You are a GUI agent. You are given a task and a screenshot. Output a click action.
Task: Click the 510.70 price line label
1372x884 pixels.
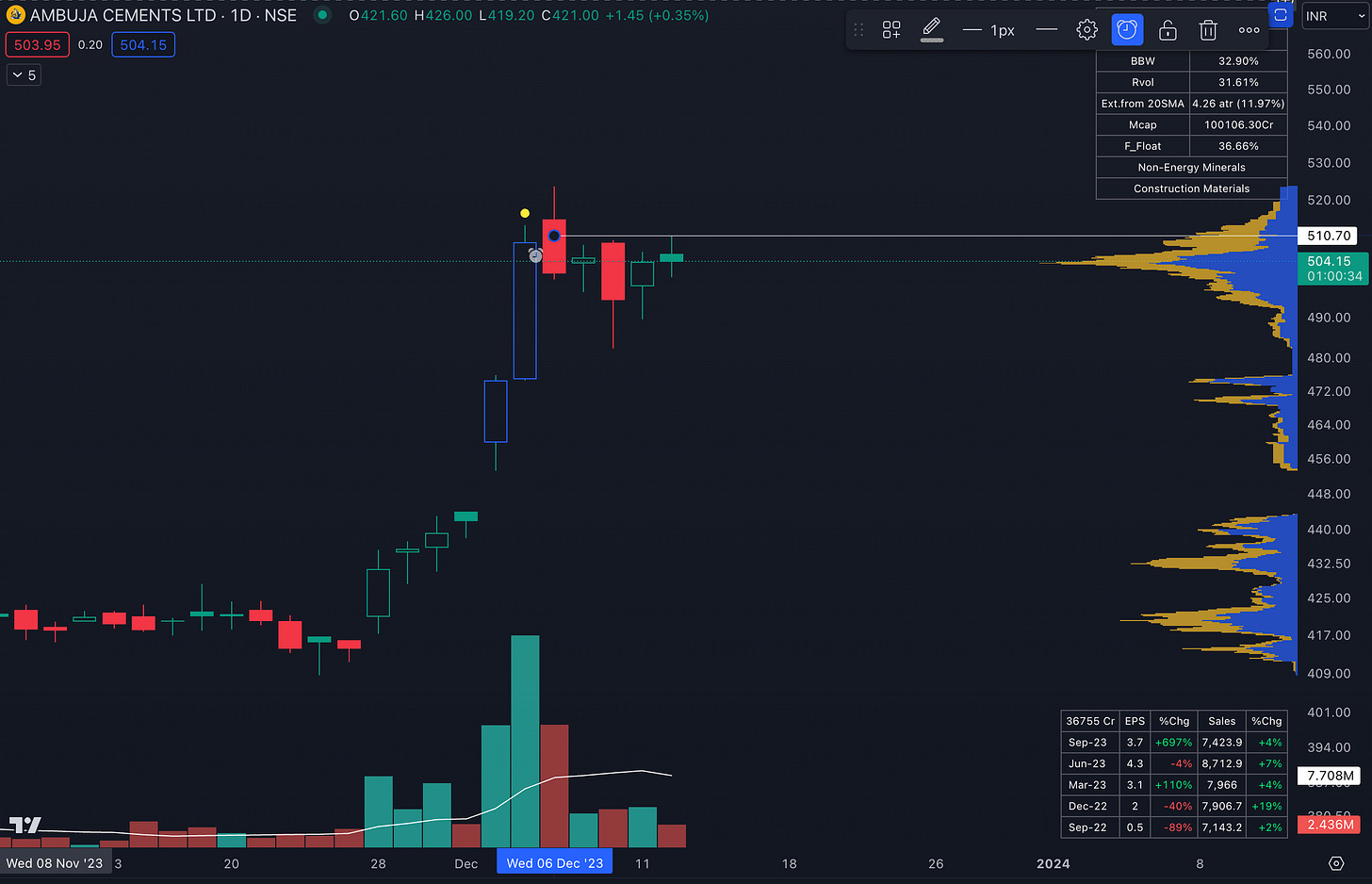click(x=1330, y=236)
